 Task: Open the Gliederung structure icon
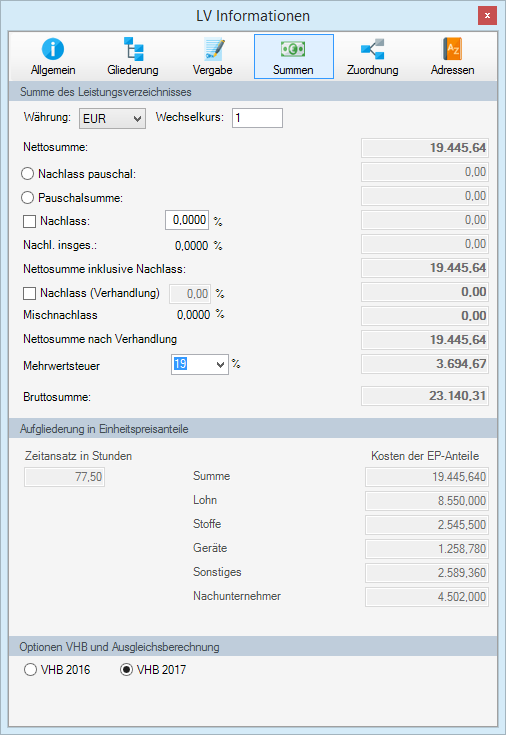(x=133, y=49)
